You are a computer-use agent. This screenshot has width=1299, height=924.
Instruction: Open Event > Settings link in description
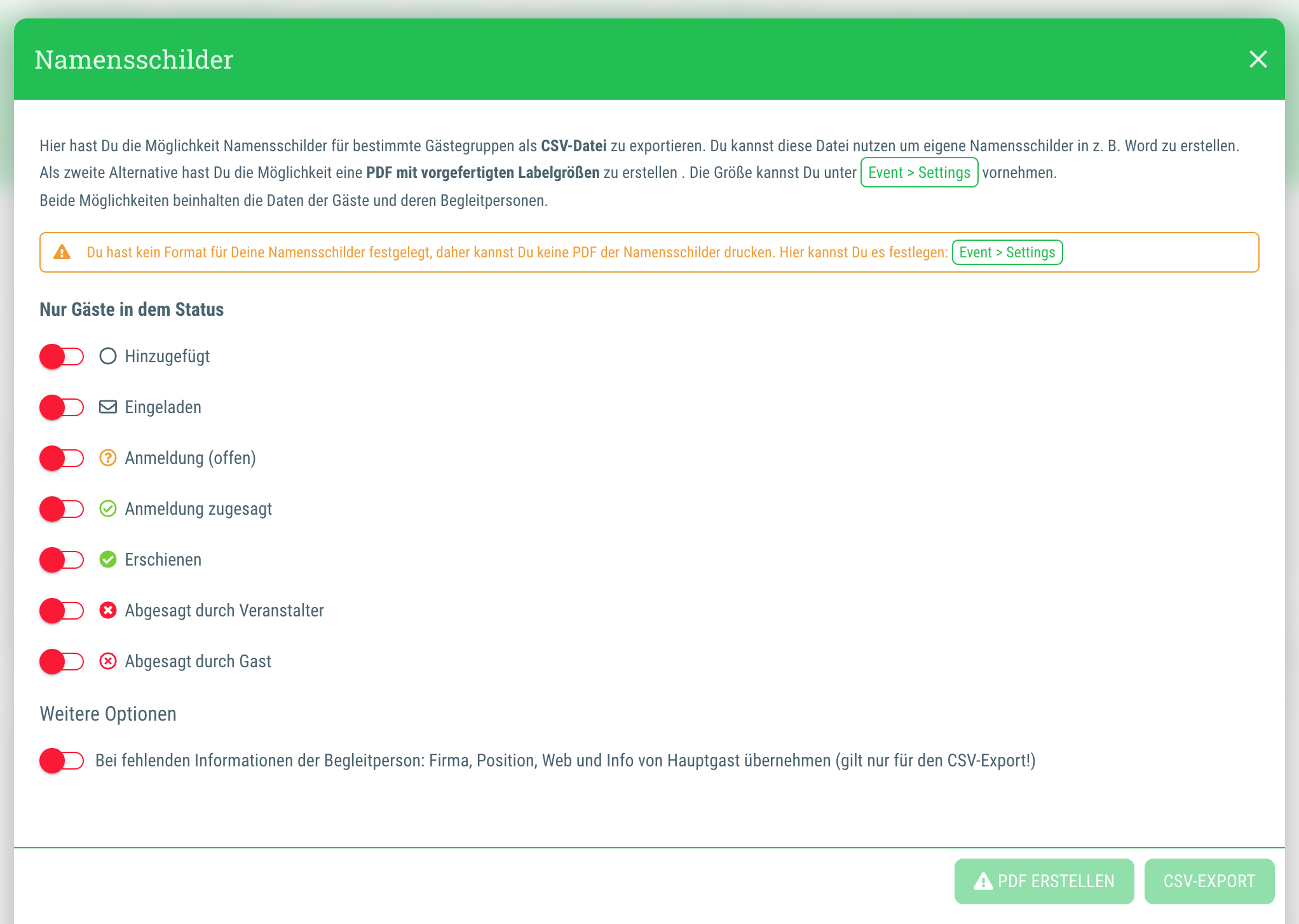(x=919, y=172)
